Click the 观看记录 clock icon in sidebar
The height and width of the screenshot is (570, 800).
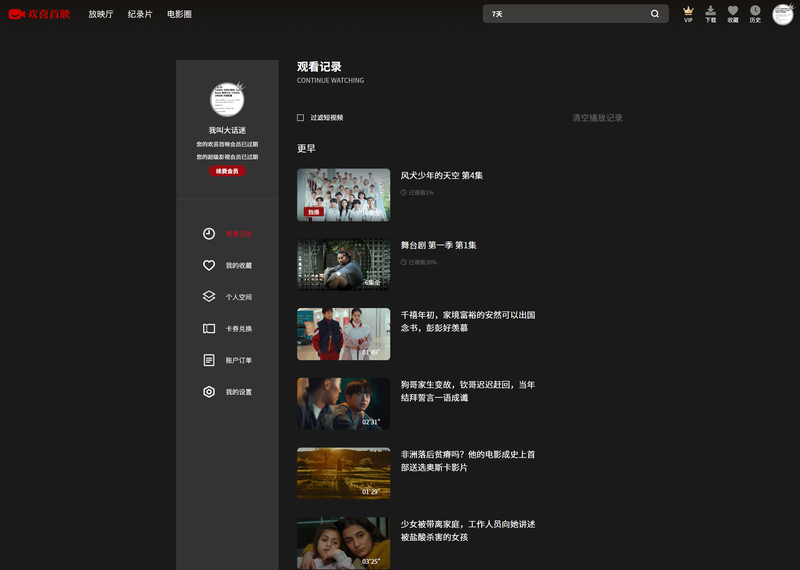point(209,234)
